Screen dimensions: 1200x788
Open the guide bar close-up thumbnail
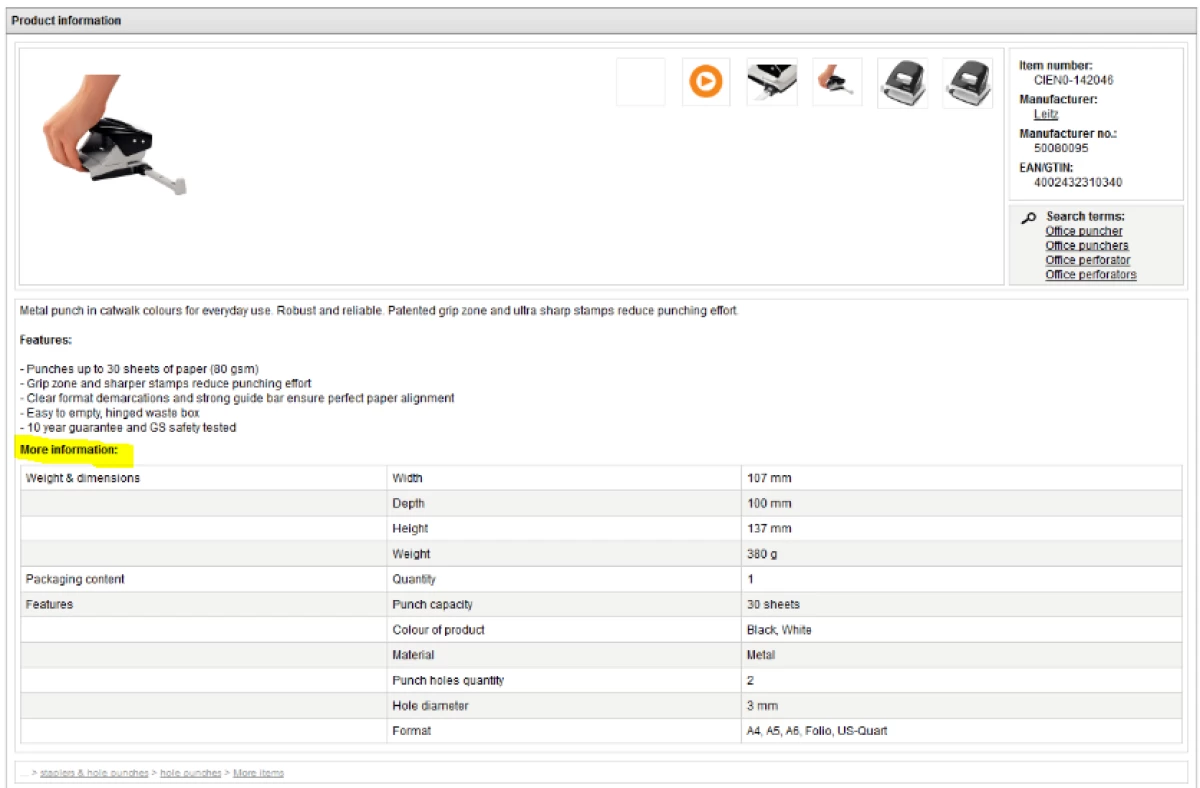772,82
